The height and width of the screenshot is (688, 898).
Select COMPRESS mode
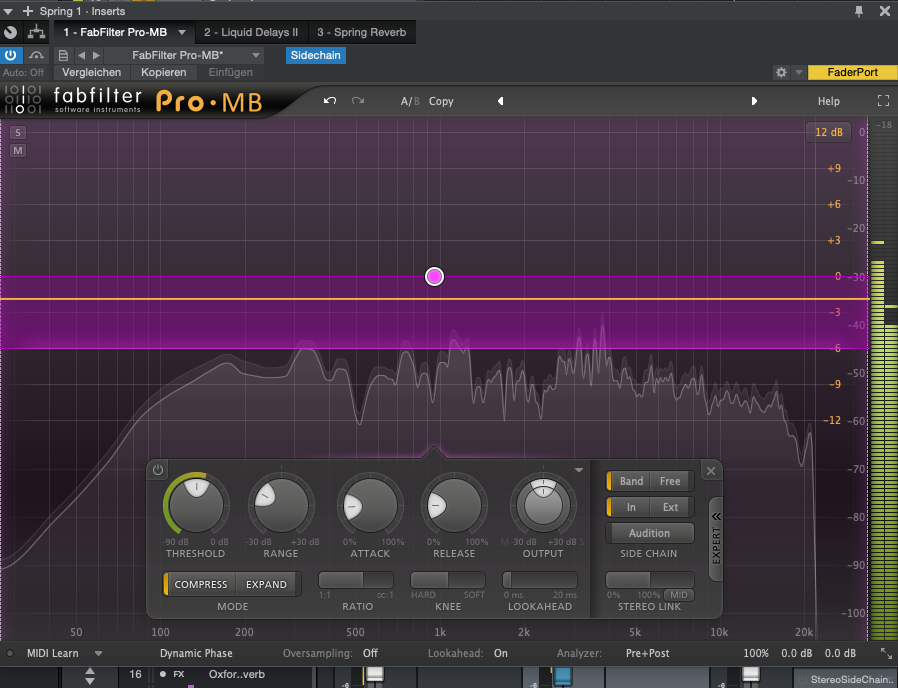pyautogui.click(x=200, y=584)
